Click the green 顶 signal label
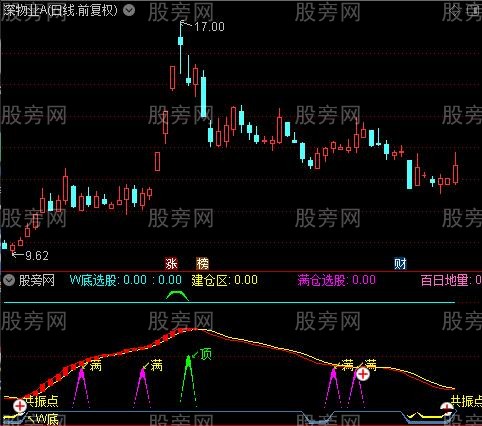Image resolution: width=482 pixels, height=426 pixels. [x=206, y=354]
